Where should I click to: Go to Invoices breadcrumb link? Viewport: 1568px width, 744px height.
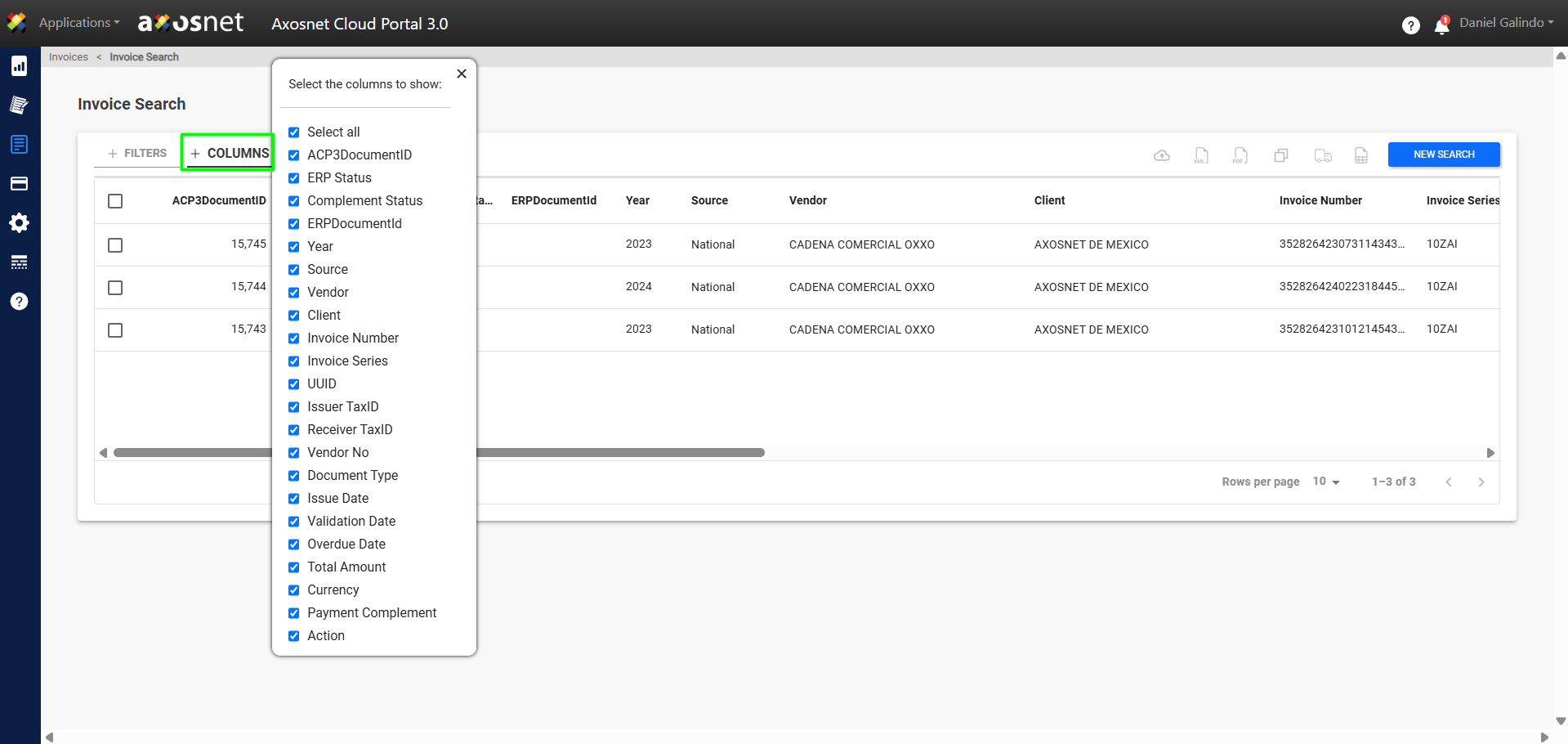69,57
